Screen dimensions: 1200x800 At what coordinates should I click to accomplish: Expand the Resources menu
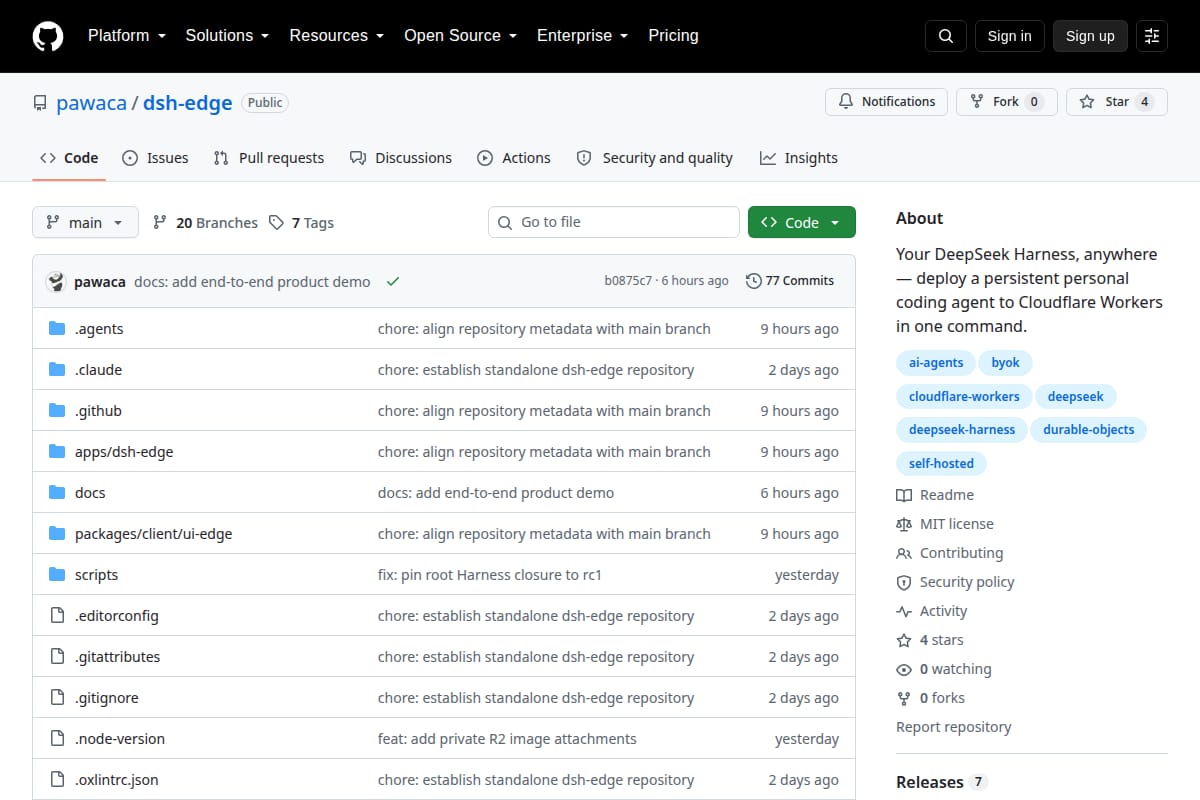(x=337, y=36)
